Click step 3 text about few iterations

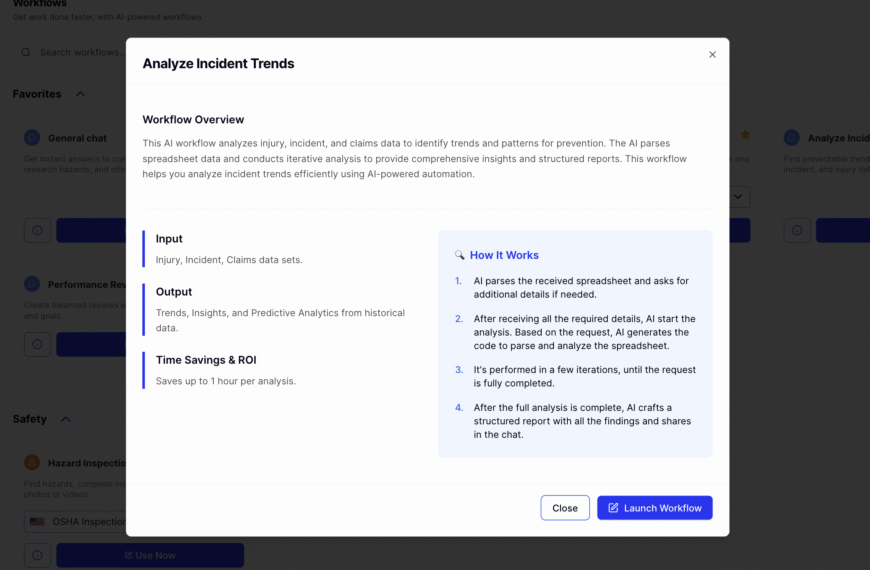584,376
